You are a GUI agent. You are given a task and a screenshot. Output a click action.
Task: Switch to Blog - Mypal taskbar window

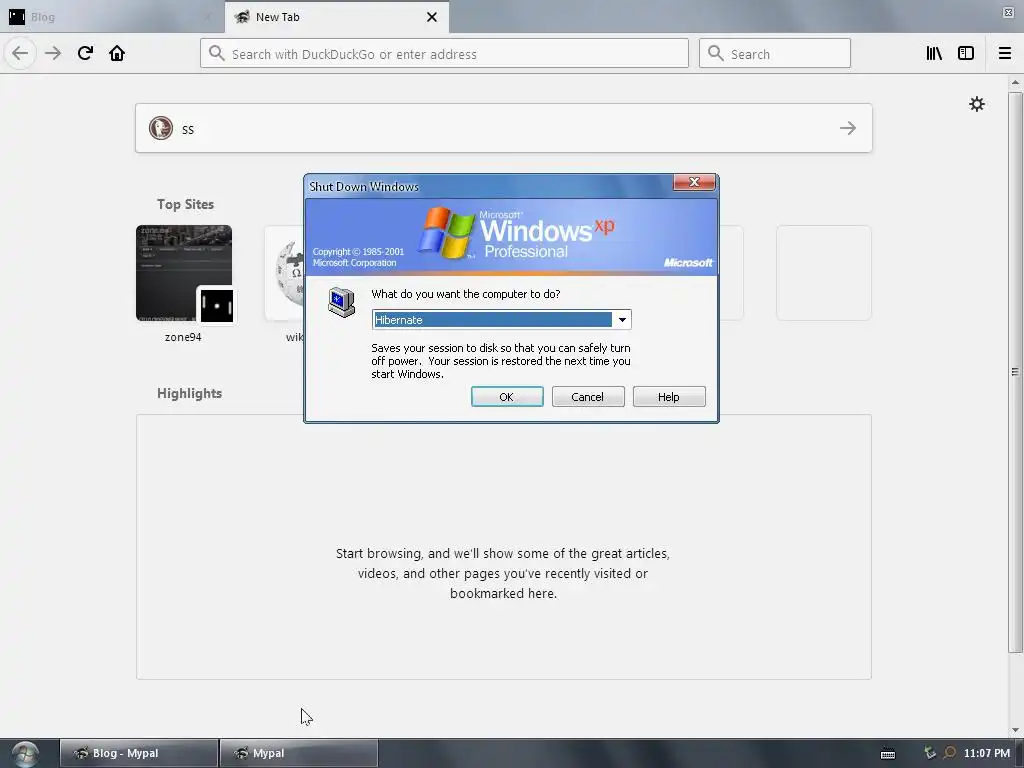[x=138, y=753]
